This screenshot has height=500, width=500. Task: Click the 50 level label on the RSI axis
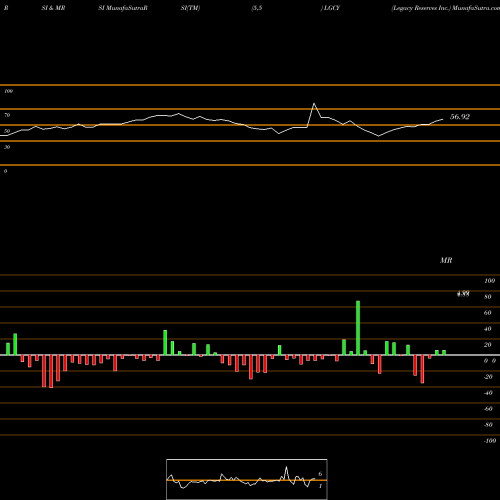[7, 131]
